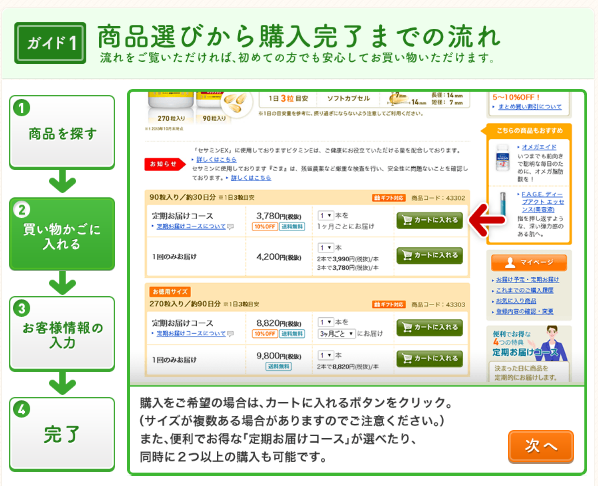Click こちらの商品もおすすめ header
The width and height of the screenshot is (598, 486).
tap(529, 131)
